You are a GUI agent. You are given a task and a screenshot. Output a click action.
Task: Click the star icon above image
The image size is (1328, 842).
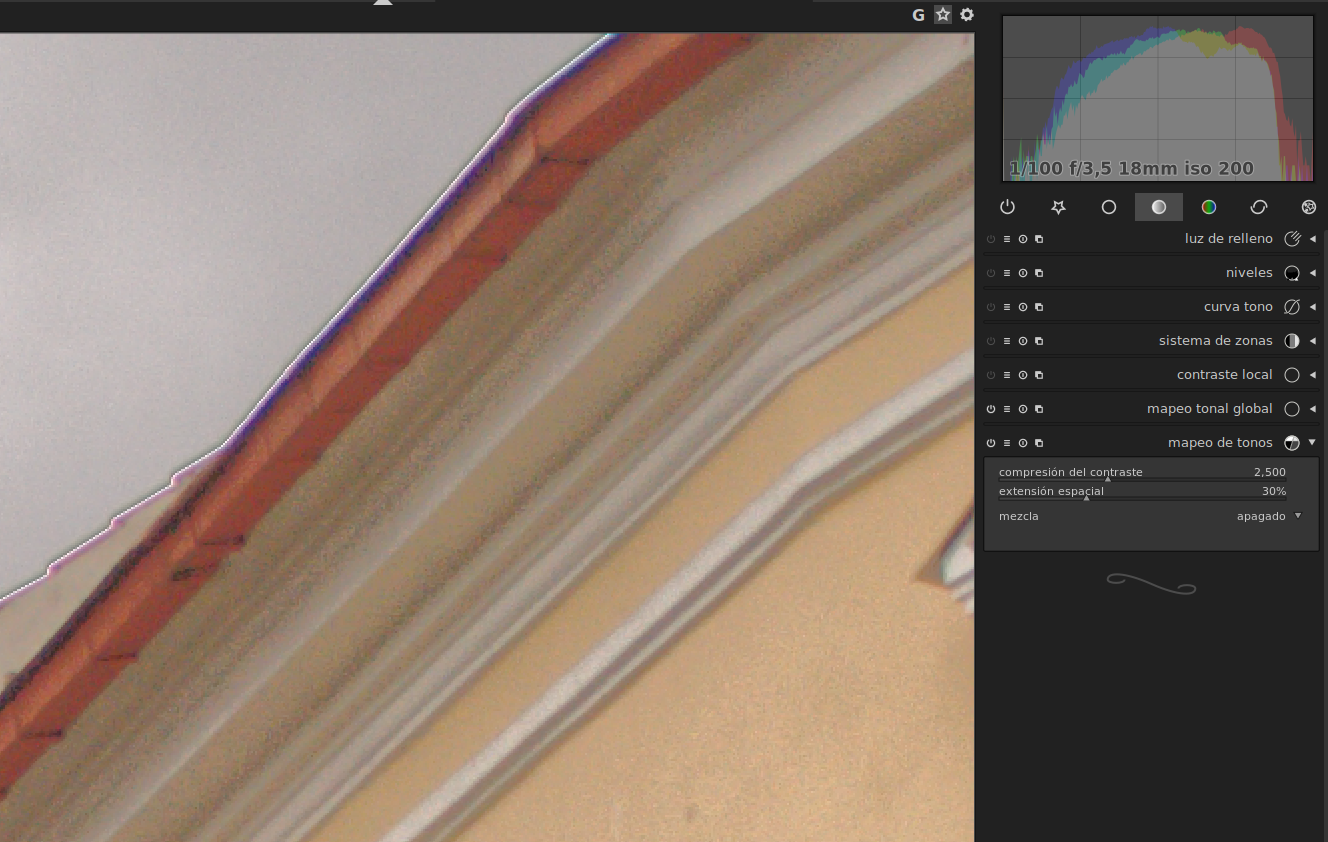[943, 15]
